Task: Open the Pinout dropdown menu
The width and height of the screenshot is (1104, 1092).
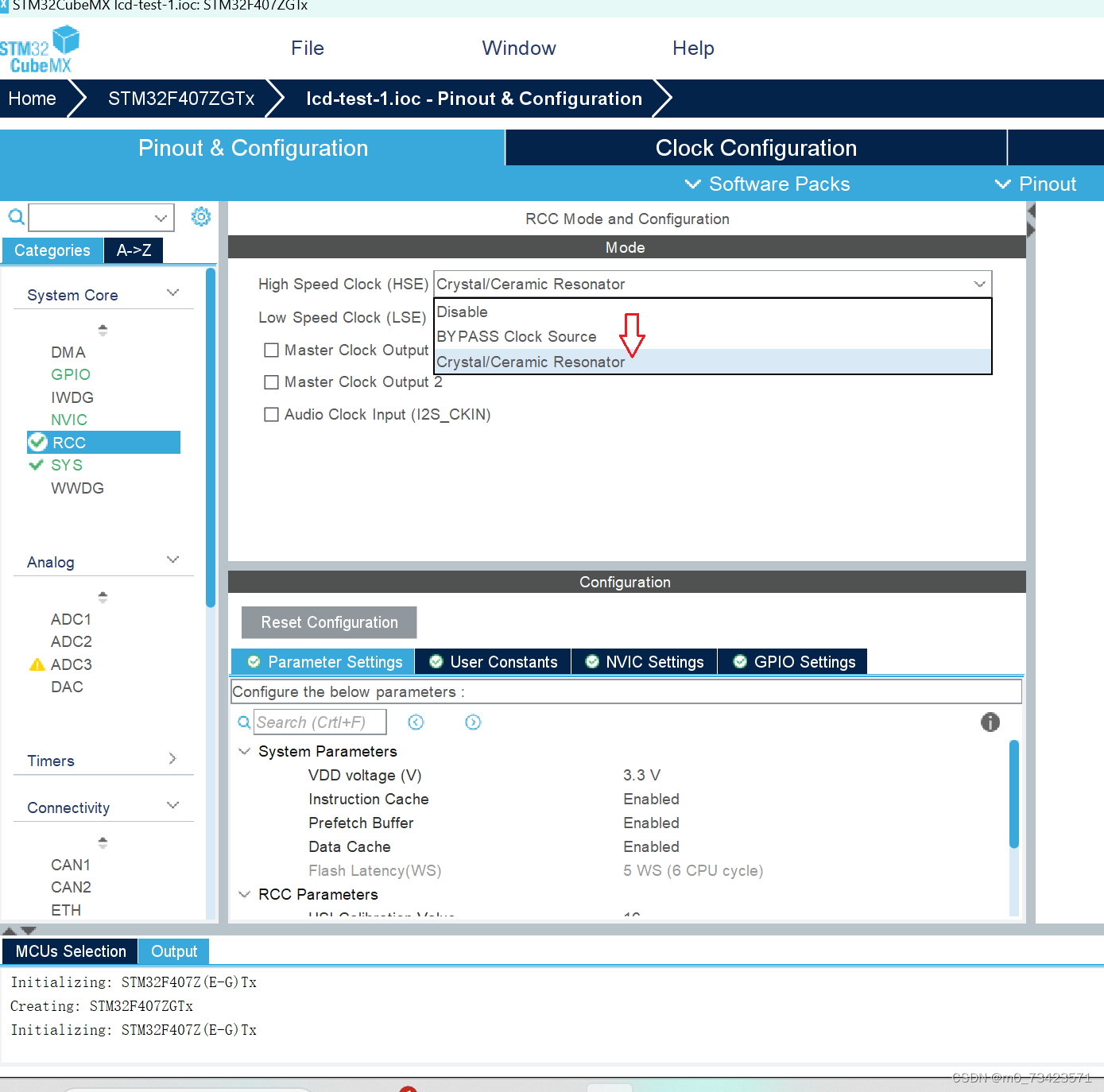Action: 1036,184
